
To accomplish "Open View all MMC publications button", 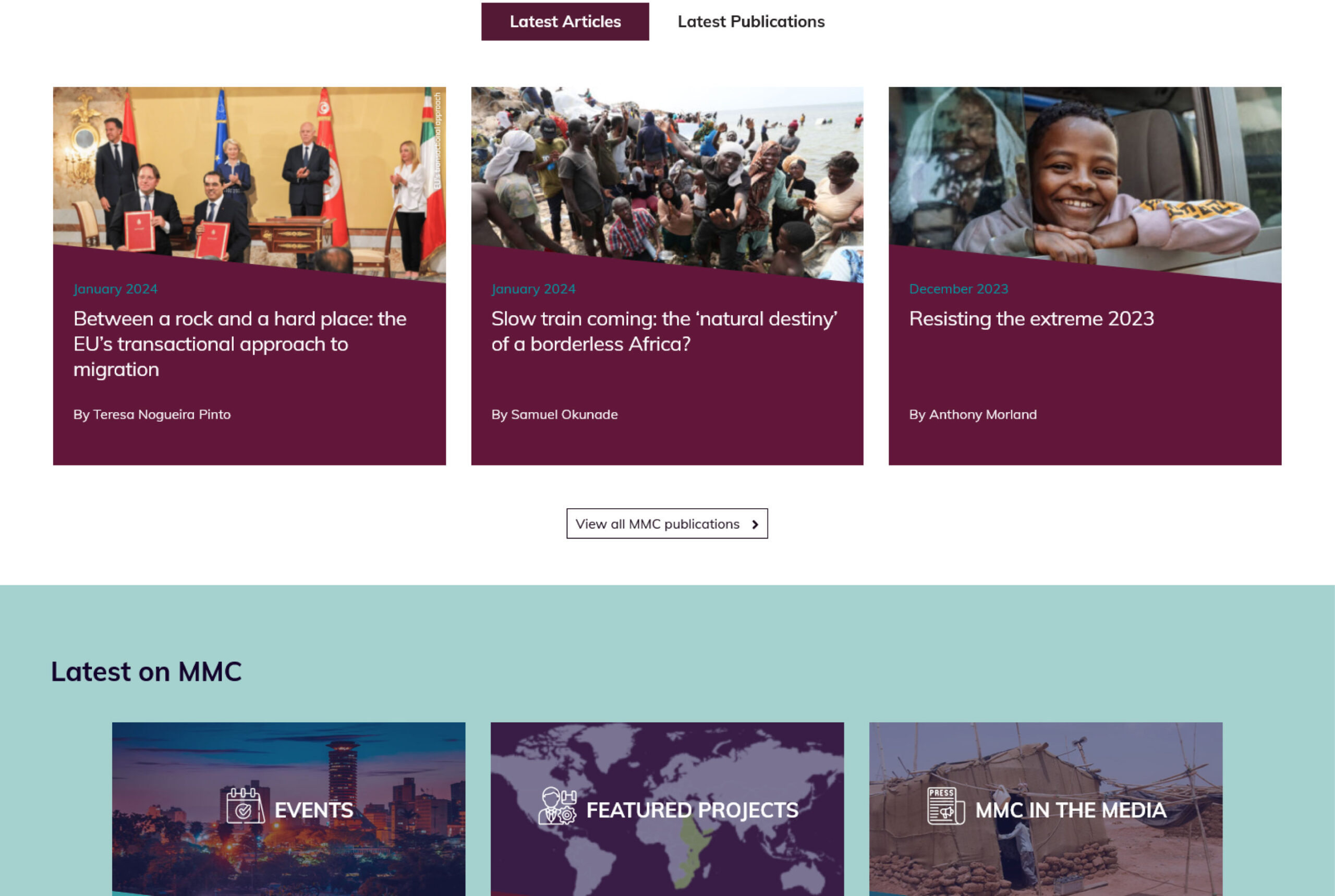I will [x=666, y=523].
